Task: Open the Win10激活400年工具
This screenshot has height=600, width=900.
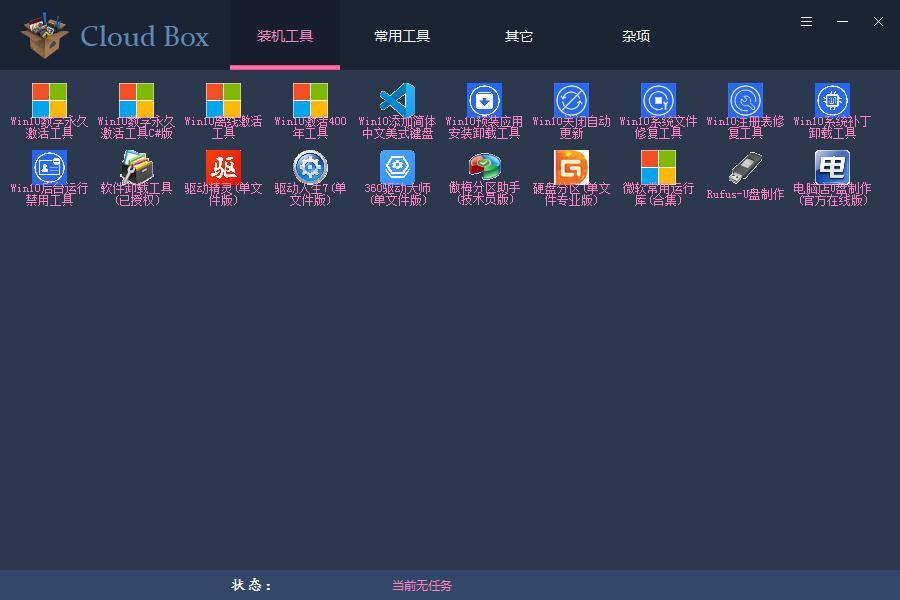Action: [310, 105]
